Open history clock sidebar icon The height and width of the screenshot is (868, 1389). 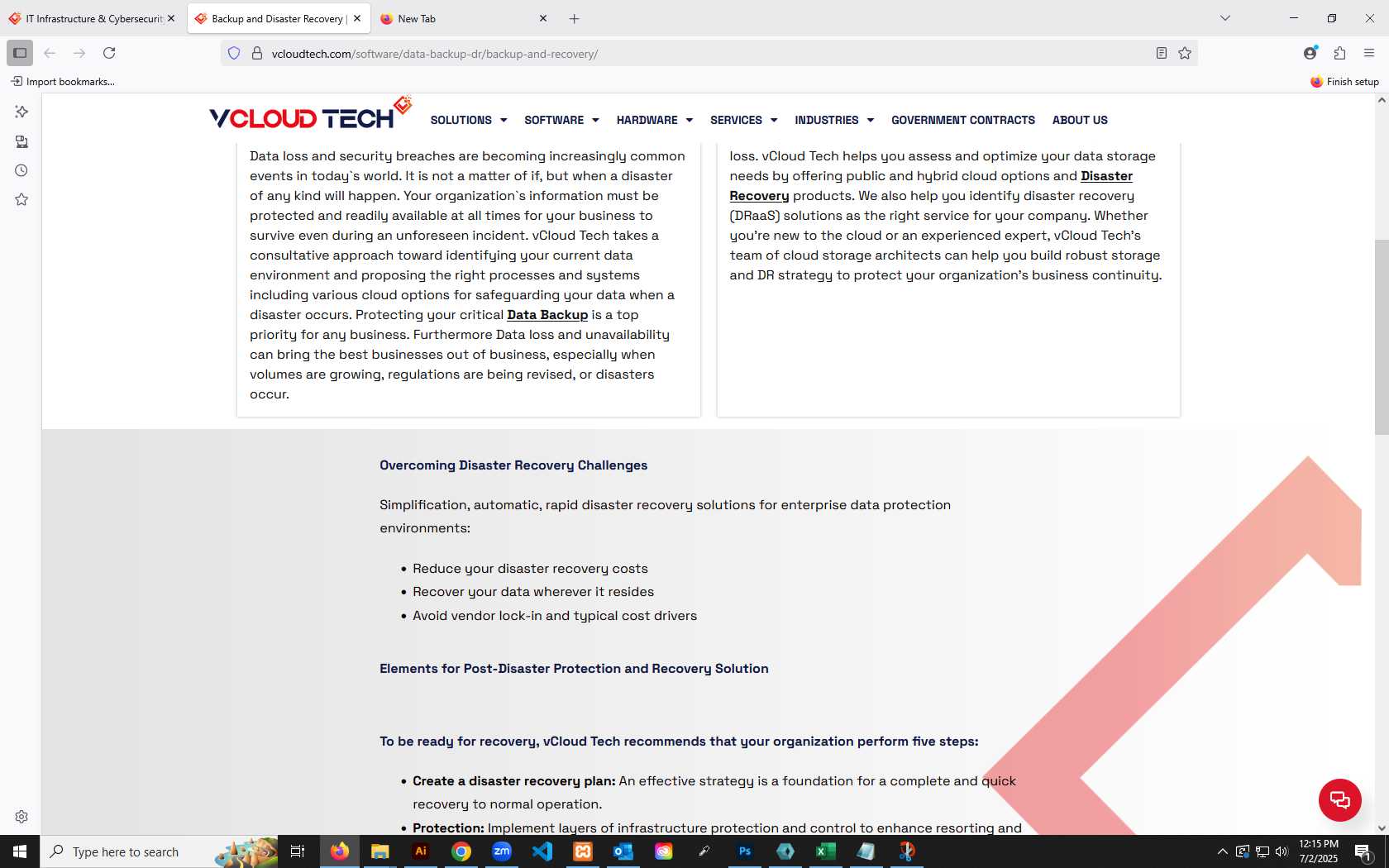pyautogui.click(x=21, y=170)
